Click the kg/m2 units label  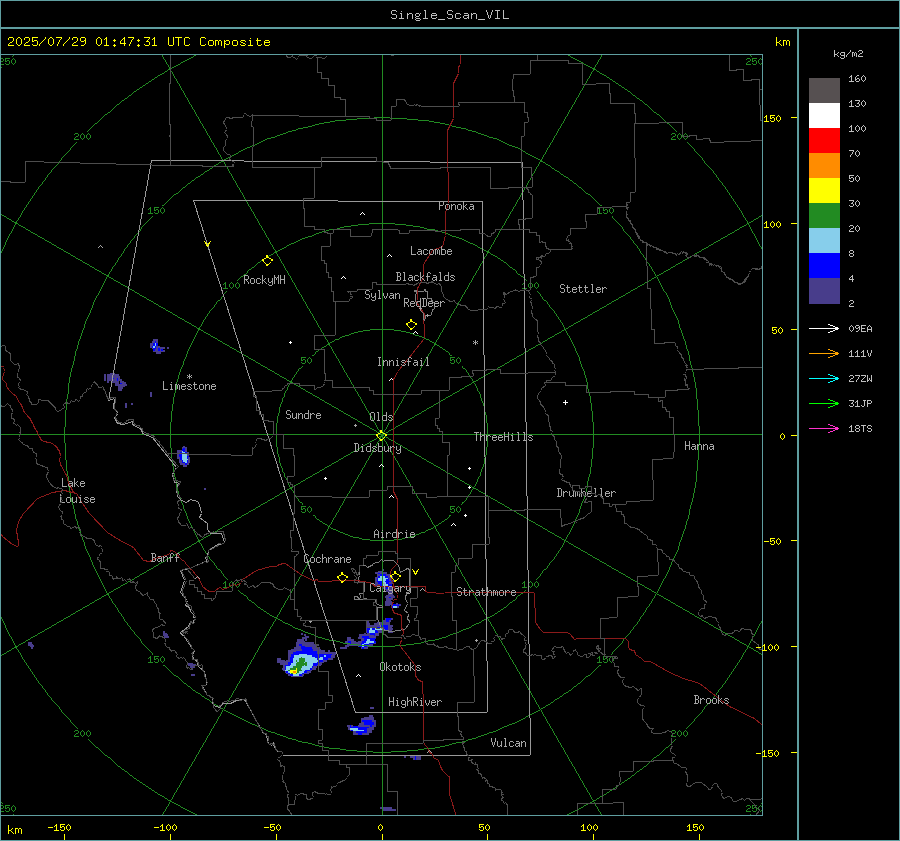tap(848, 54)
